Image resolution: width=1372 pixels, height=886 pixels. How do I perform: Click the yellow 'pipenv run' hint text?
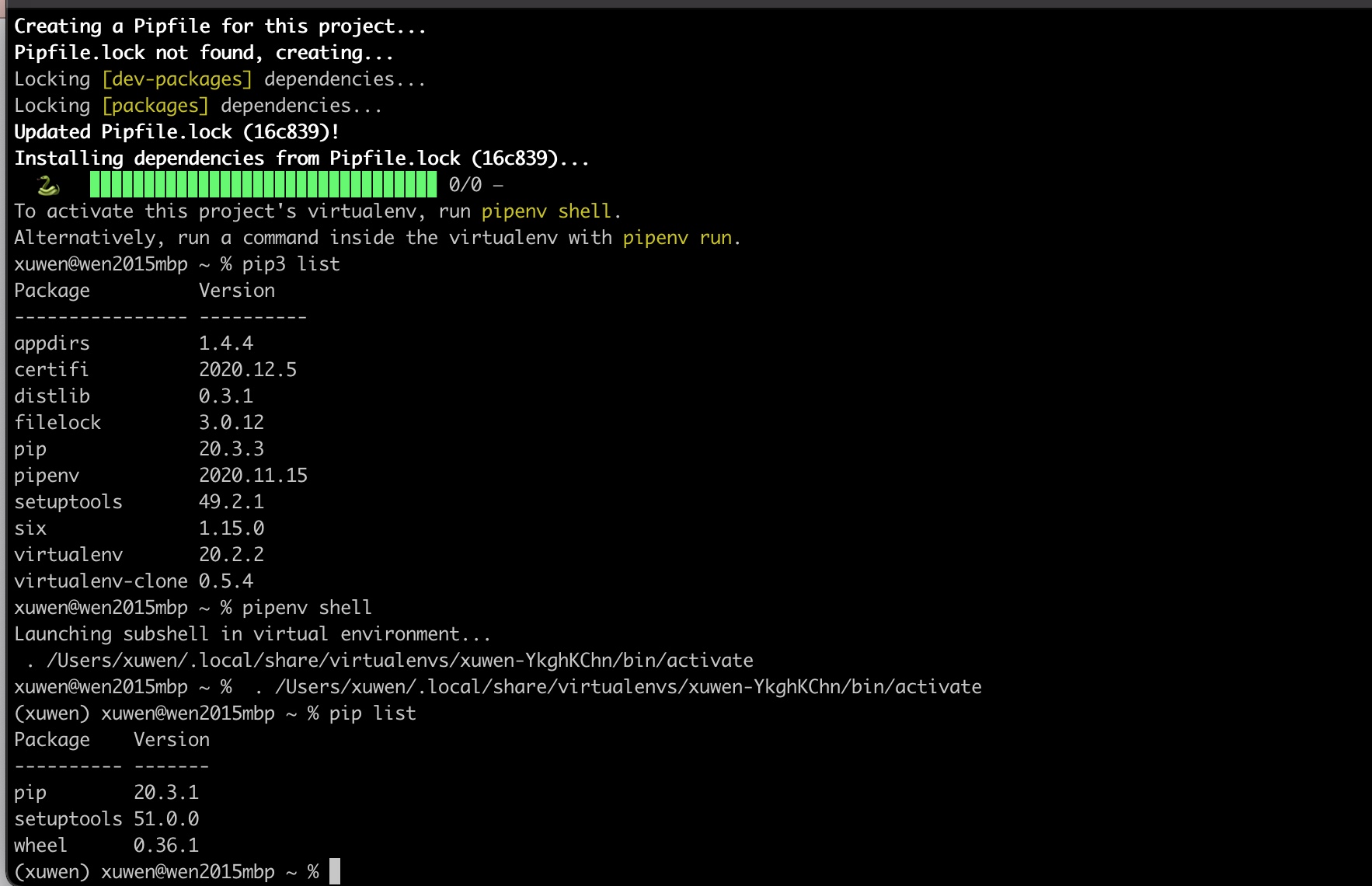tap(677, 238)
